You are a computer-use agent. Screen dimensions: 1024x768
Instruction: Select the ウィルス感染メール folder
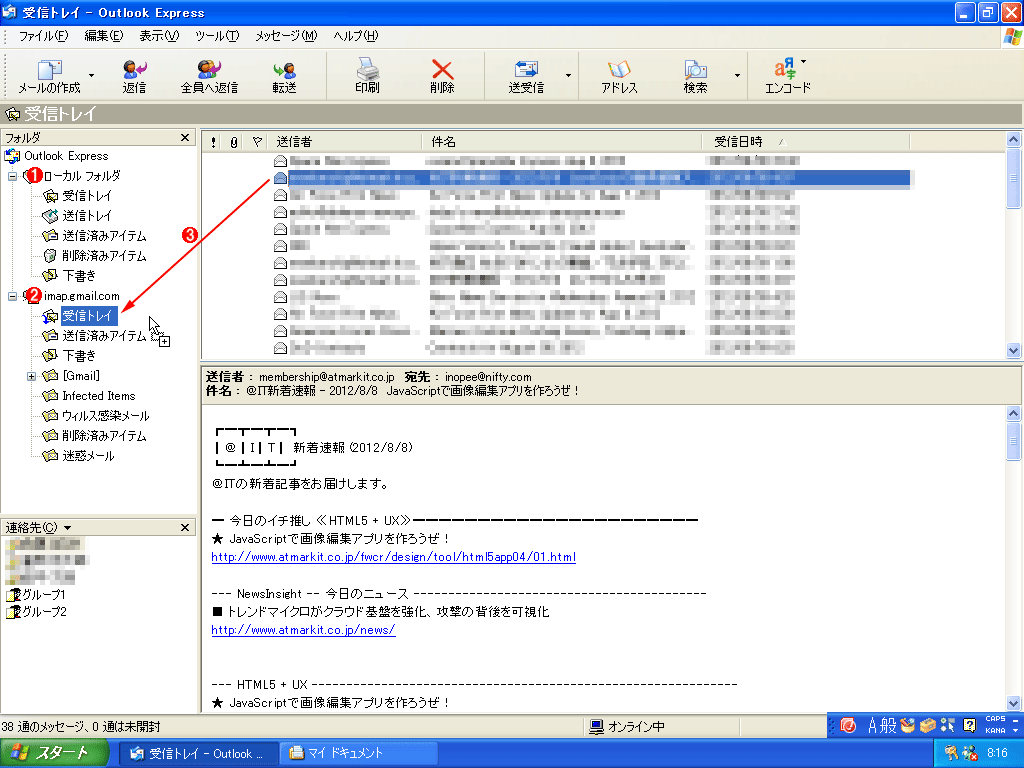(x=104, y=416)
